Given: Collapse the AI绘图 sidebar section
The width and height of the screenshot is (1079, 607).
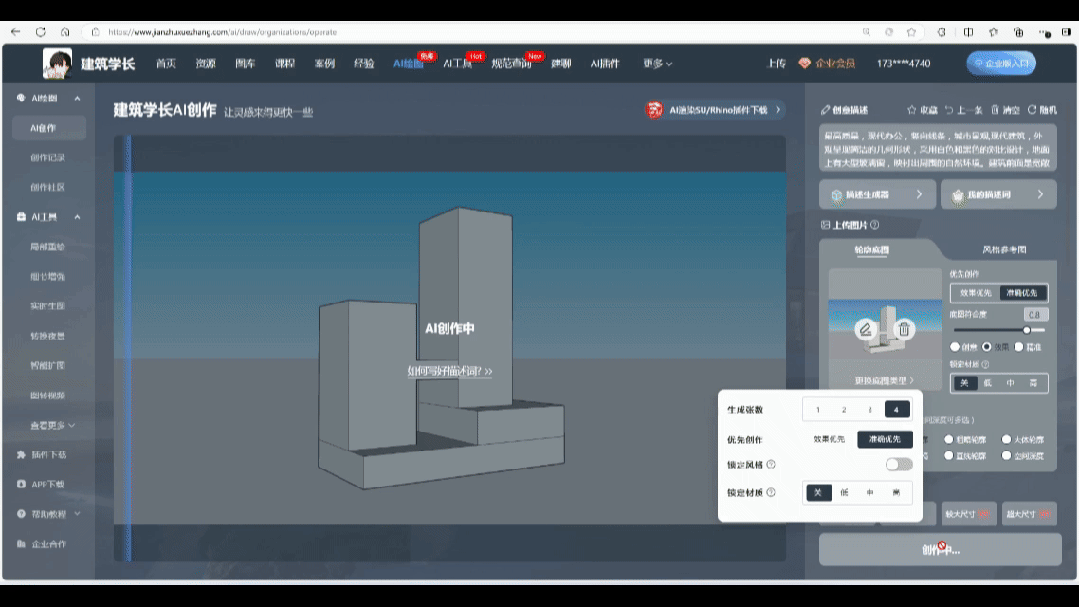Looking at the screenshot, I should 77,98.
